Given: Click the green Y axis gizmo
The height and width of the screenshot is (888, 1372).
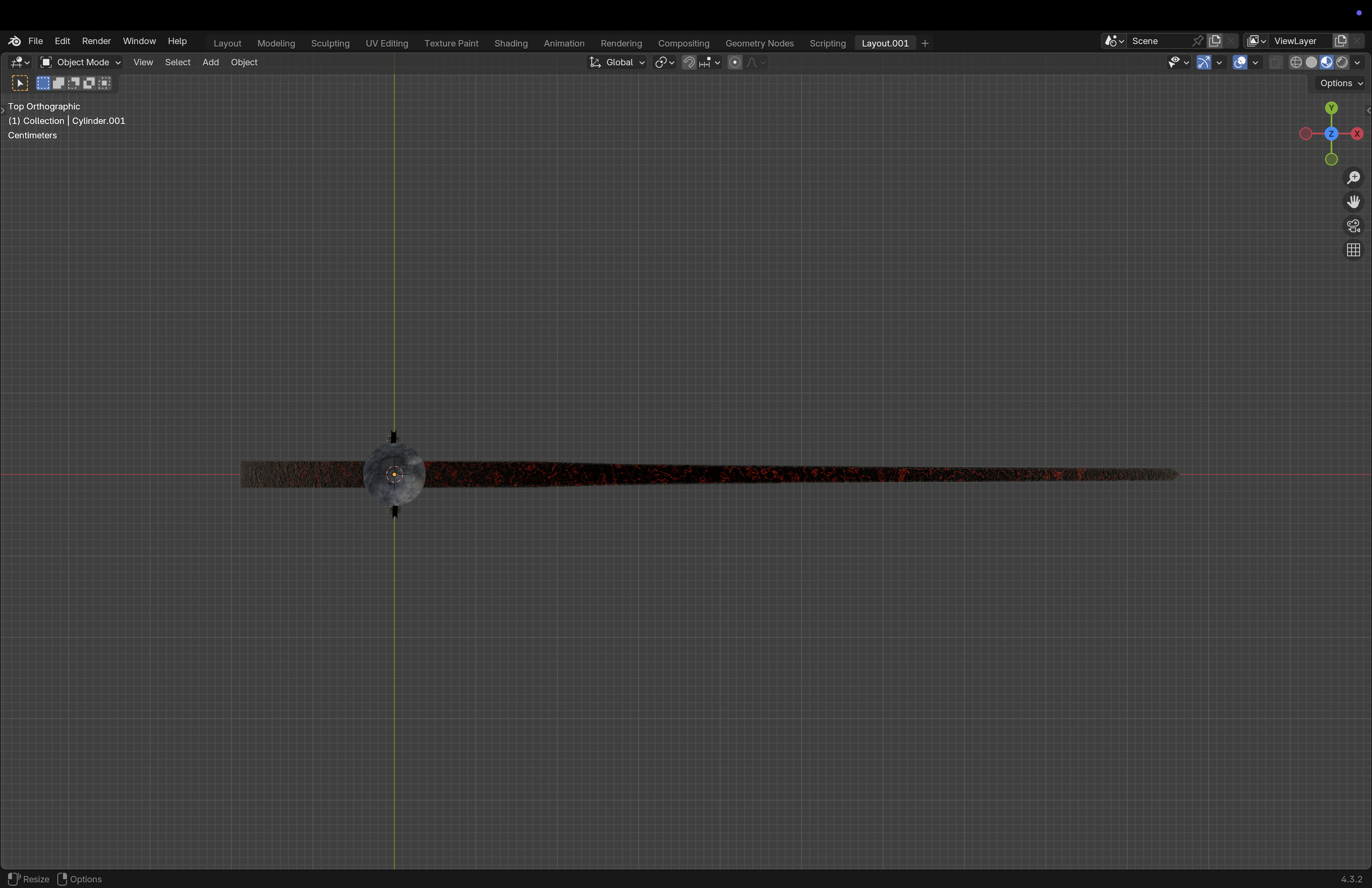Looking at the screenshot, I should (1331, 108).
